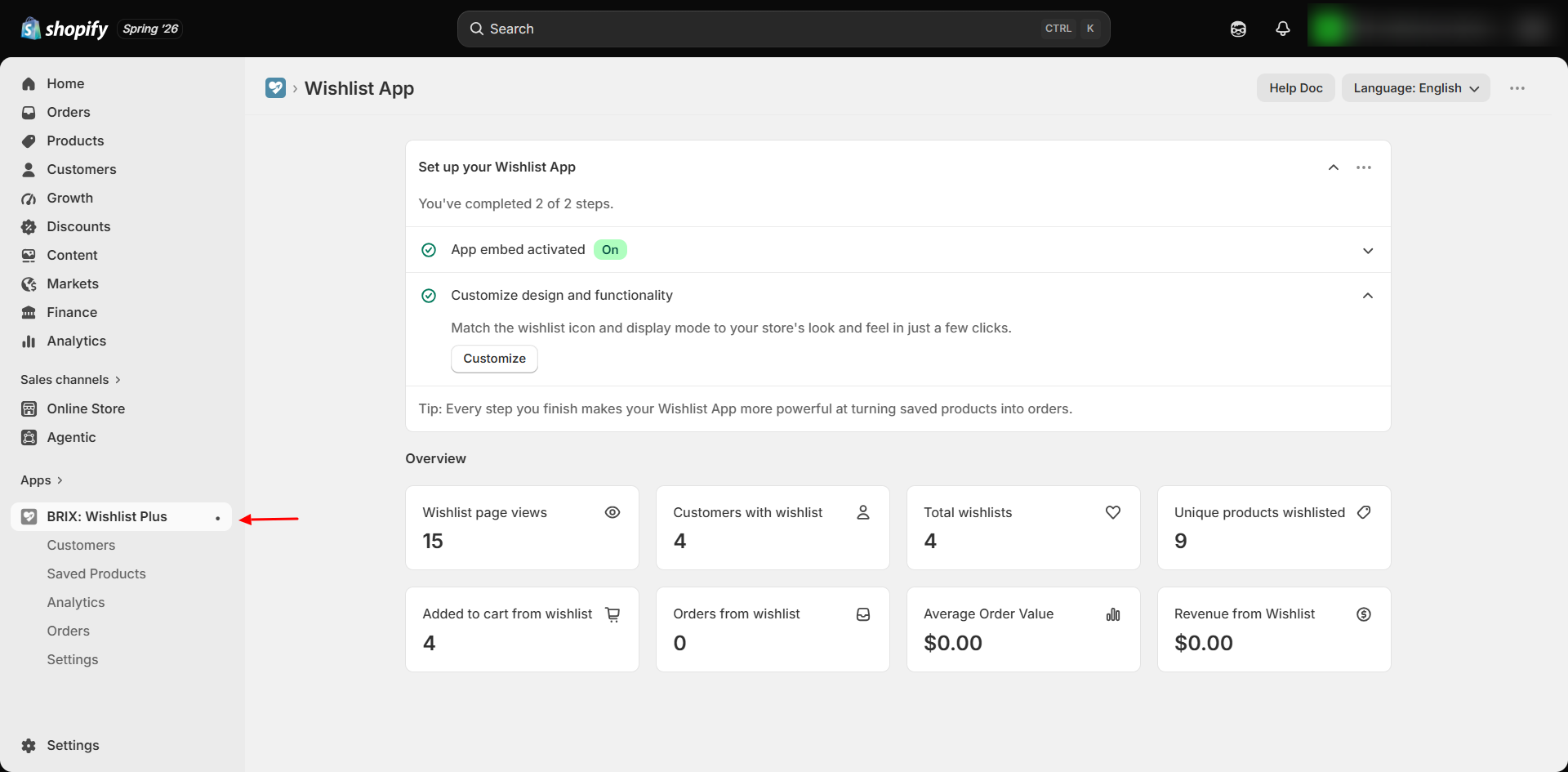This screenshot has width=1568, height=772.
Task: Click the Finance bank icon
Action: (x=29, y=312)
